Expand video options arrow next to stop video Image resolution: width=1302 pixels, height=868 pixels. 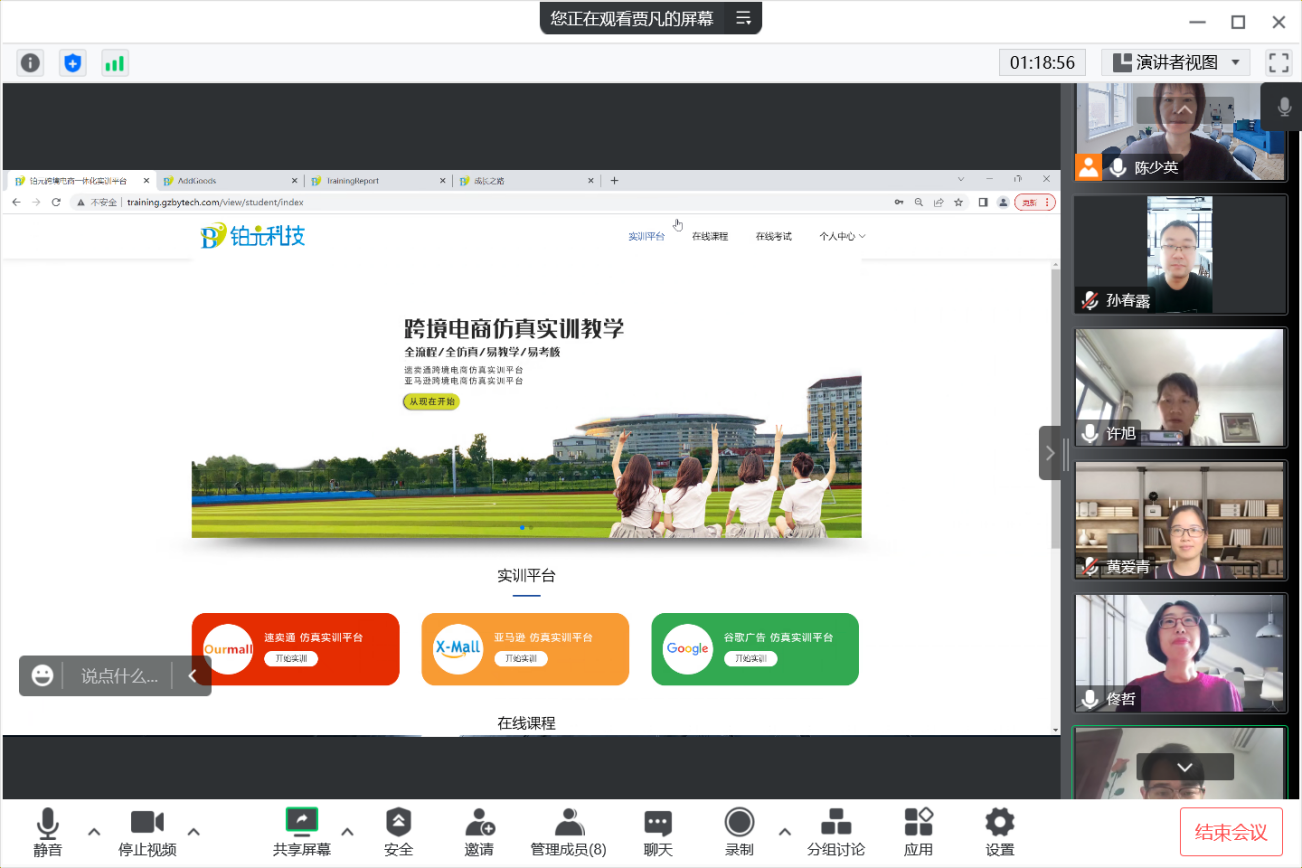tap(194, 831)
